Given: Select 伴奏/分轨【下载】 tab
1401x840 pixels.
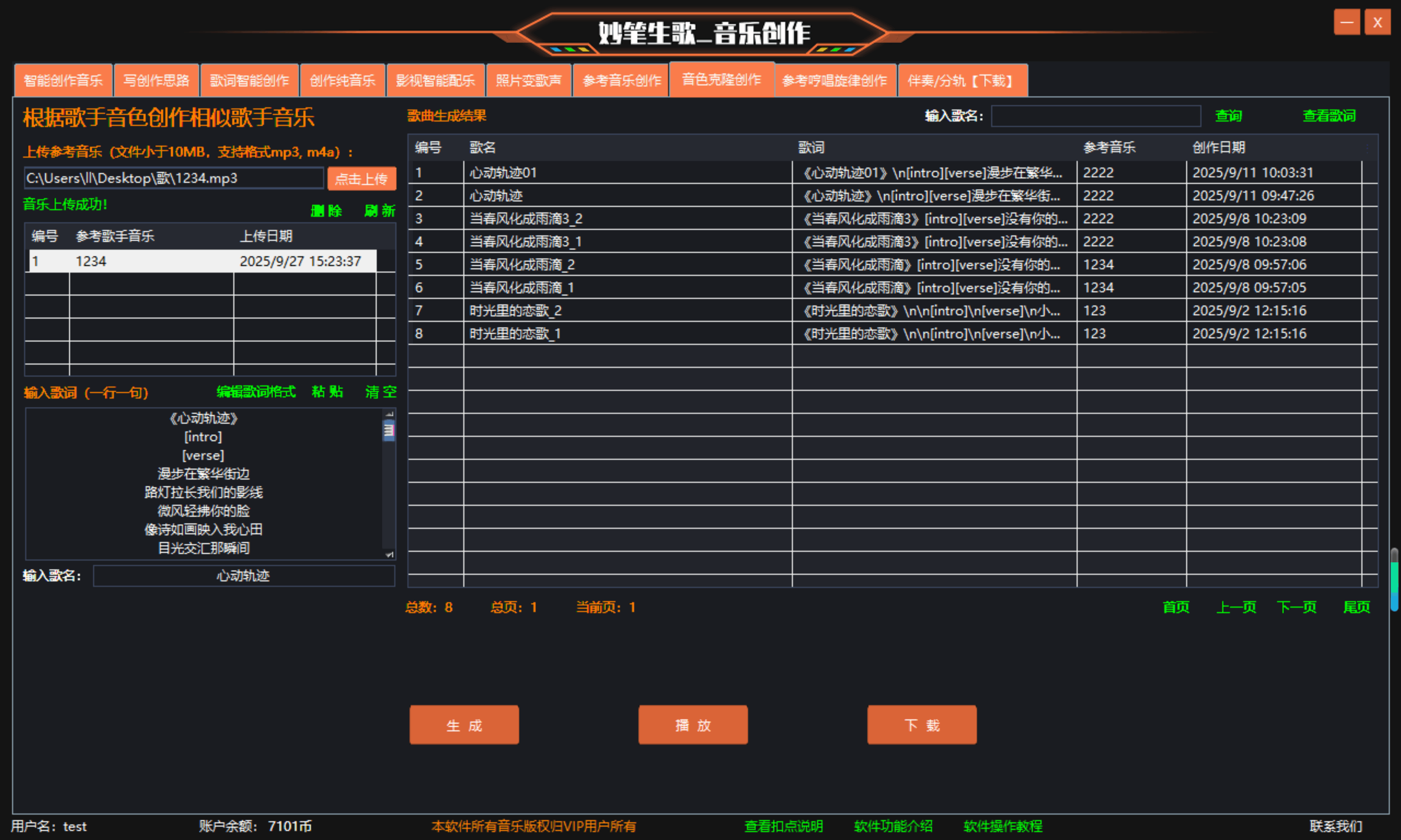Looking at the screenshot, I should click(962, 81).
